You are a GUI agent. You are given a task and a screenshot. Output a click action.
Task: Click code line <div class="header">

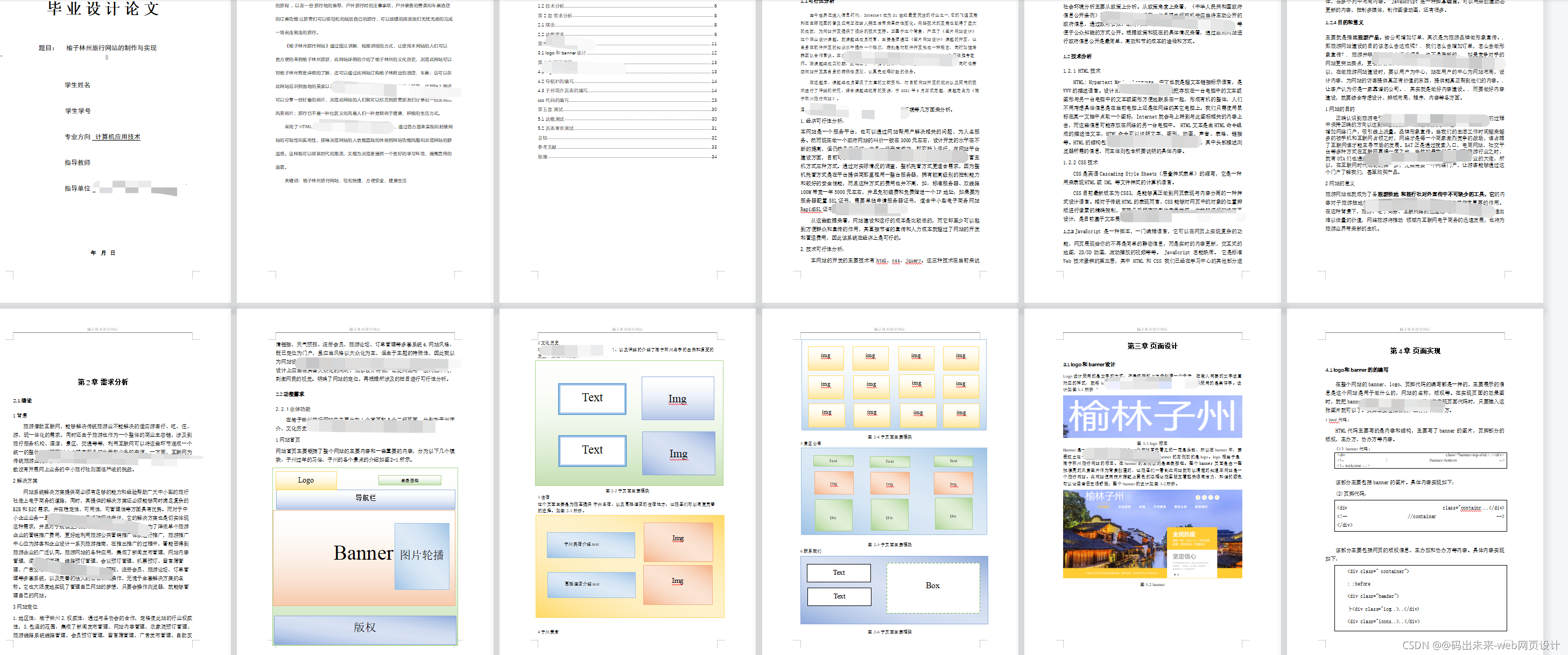pyautogui.click(x=1373, y=596)
